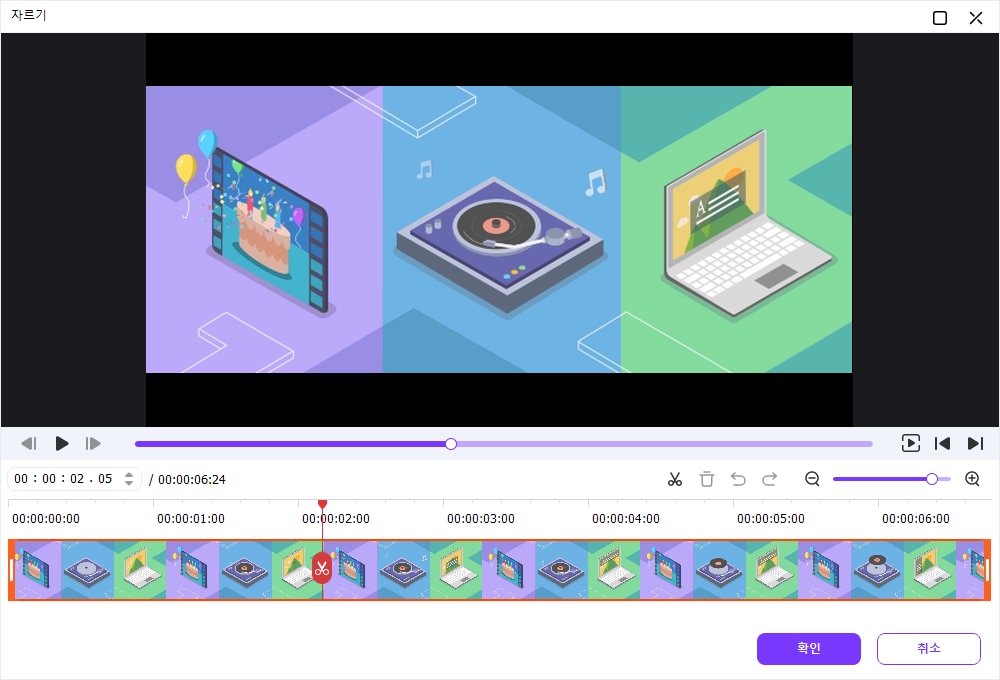Image resolution: width=1000 pixels, height=680 pixels.
Task: Step forward to the next frame
Action: pos(93,443)
